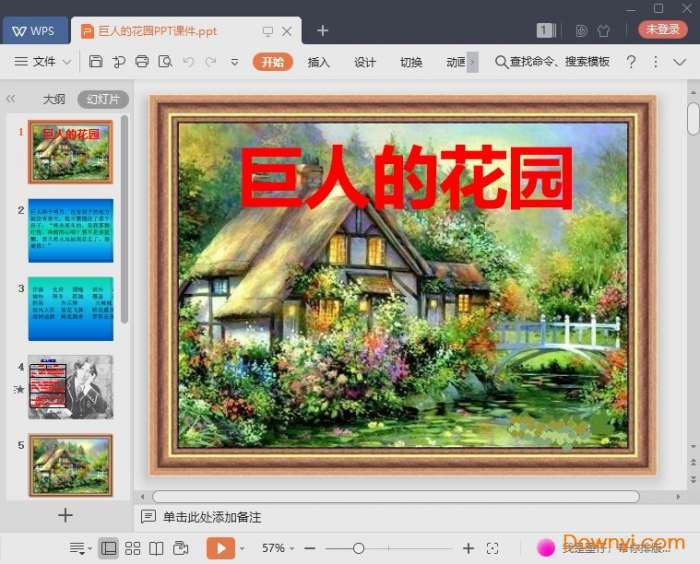
Task: Go to next slide double arrow
Action: [693, 480]
